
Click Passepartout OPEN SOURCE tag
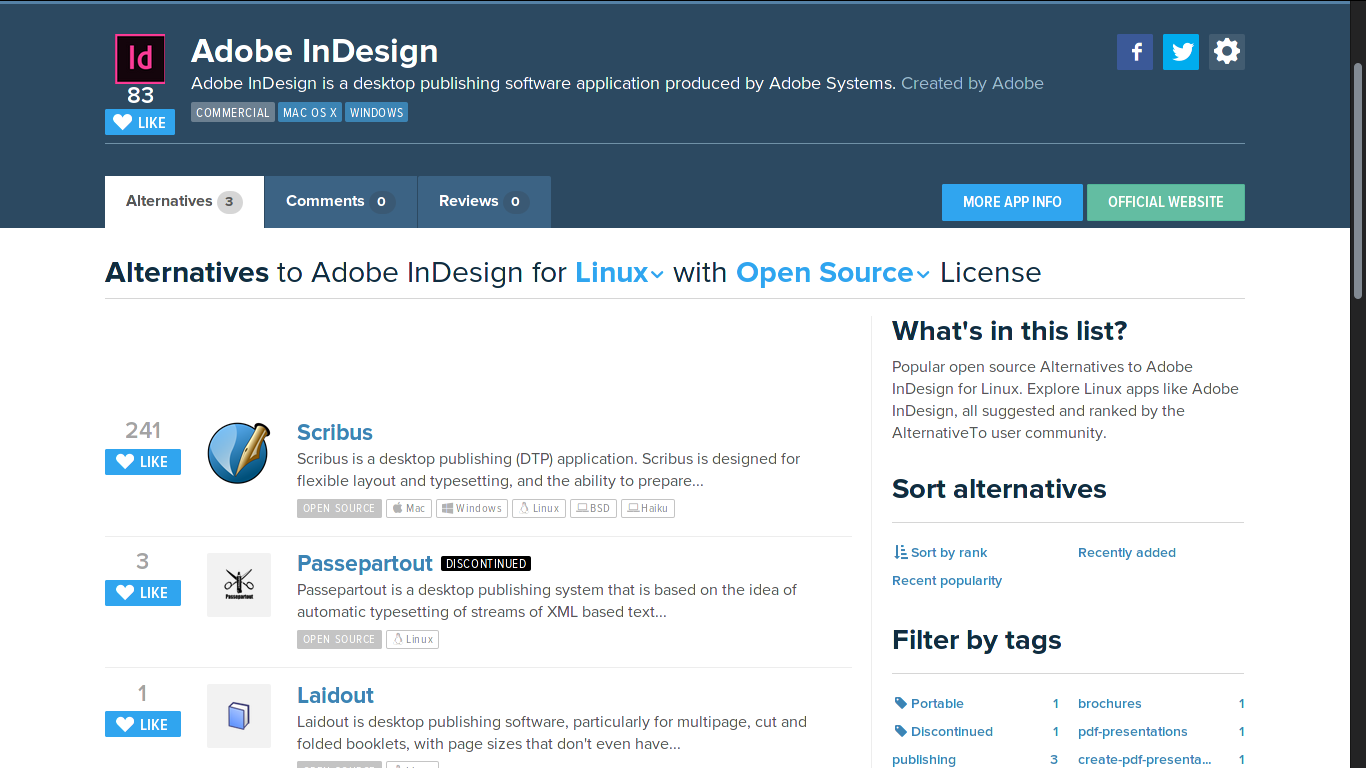point(339,639)
